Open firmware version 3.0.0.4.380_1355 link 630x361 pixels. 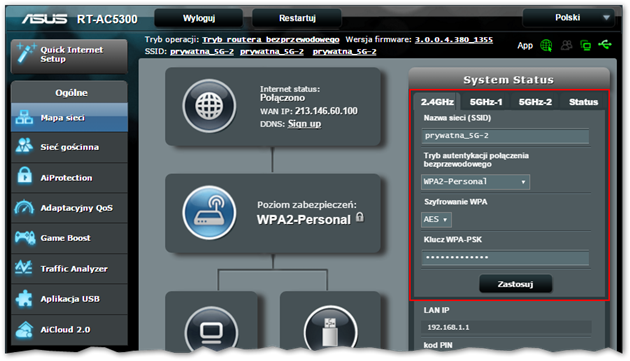pos(454,39)
